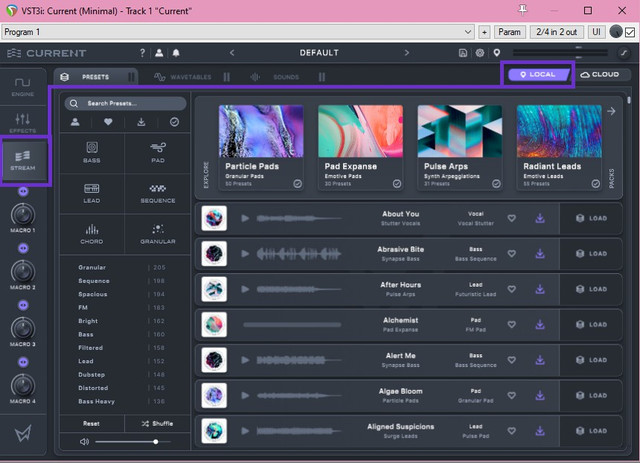Click the Search Presets field
Viewport: 640px width, 463px height.
click(x=125, y=103)
